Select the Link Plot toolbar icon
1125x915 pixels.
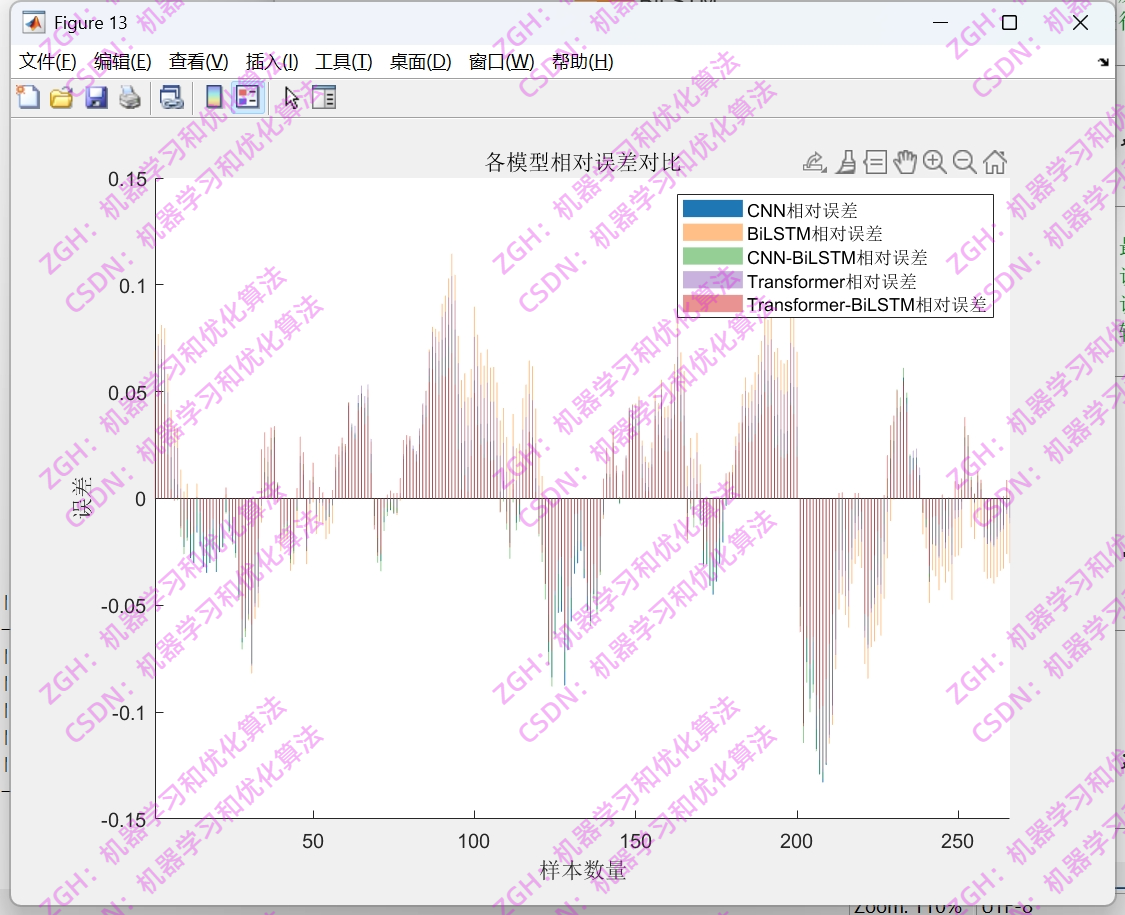click(170, 97)
